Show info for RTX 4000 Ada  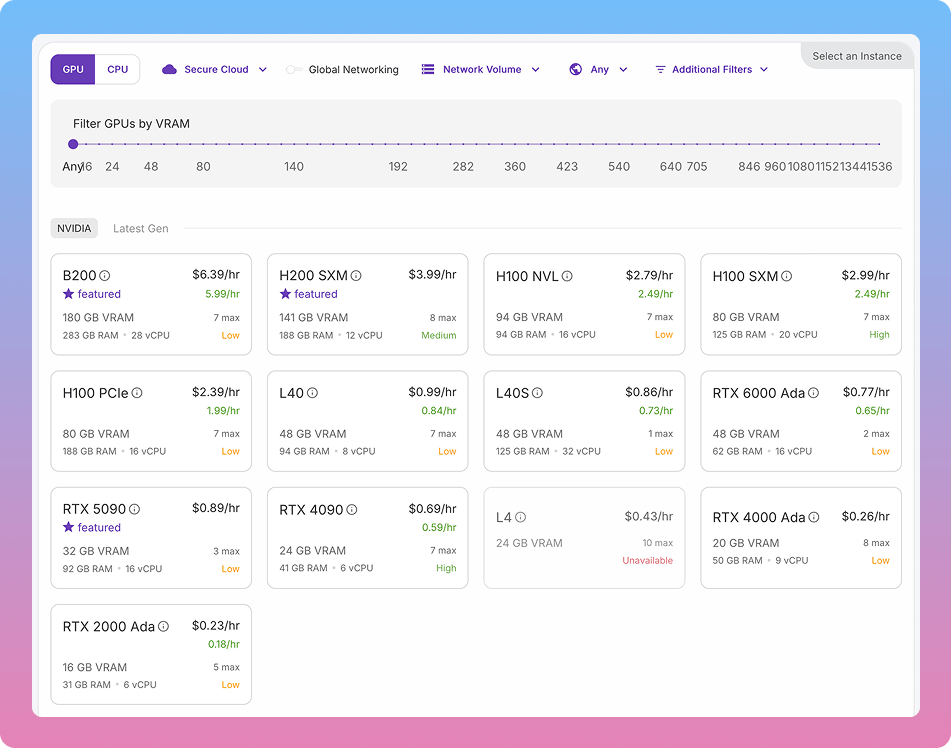[x=814, y=517]
